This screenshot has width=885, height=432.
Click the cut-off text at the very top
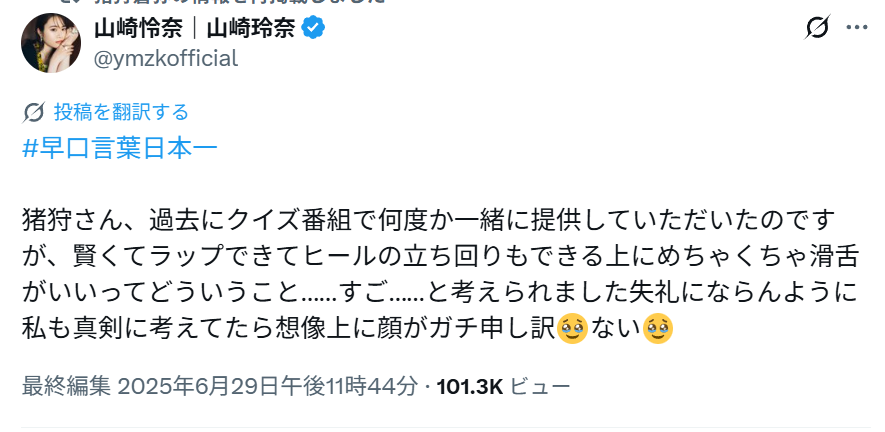coord(200,3)
